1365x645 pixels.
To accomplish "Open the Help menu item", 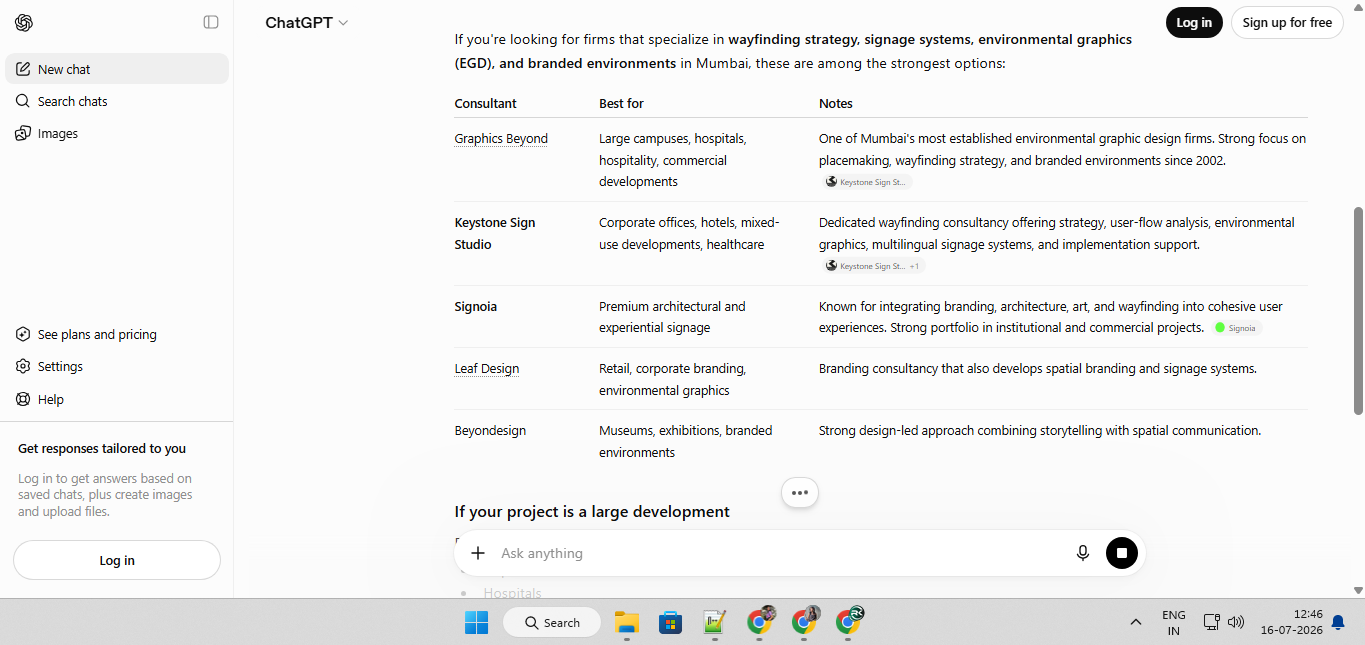I will tap(117, 399).
